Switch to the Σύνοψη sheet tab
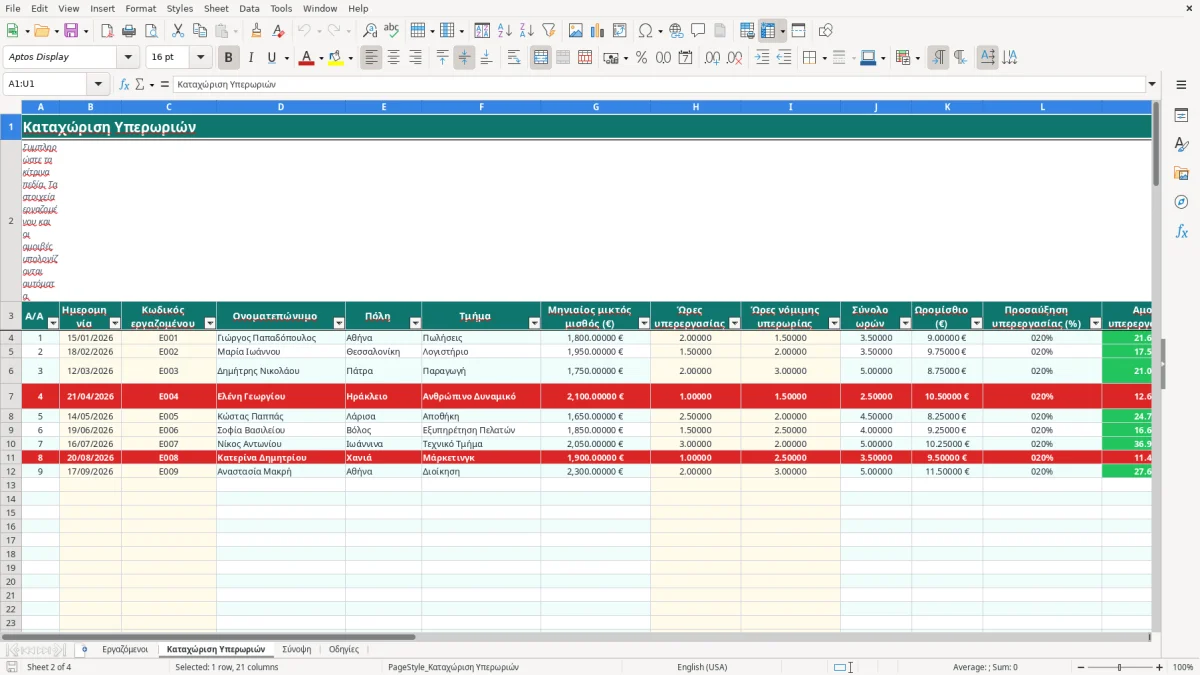 [296, 650]
